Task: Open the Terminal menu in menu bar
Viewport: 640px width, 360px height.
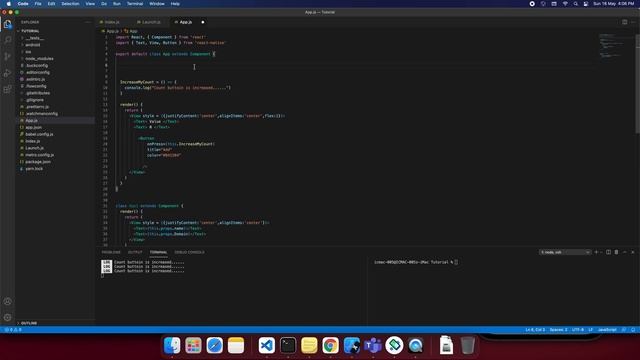Action: click(x=135, y=4)
